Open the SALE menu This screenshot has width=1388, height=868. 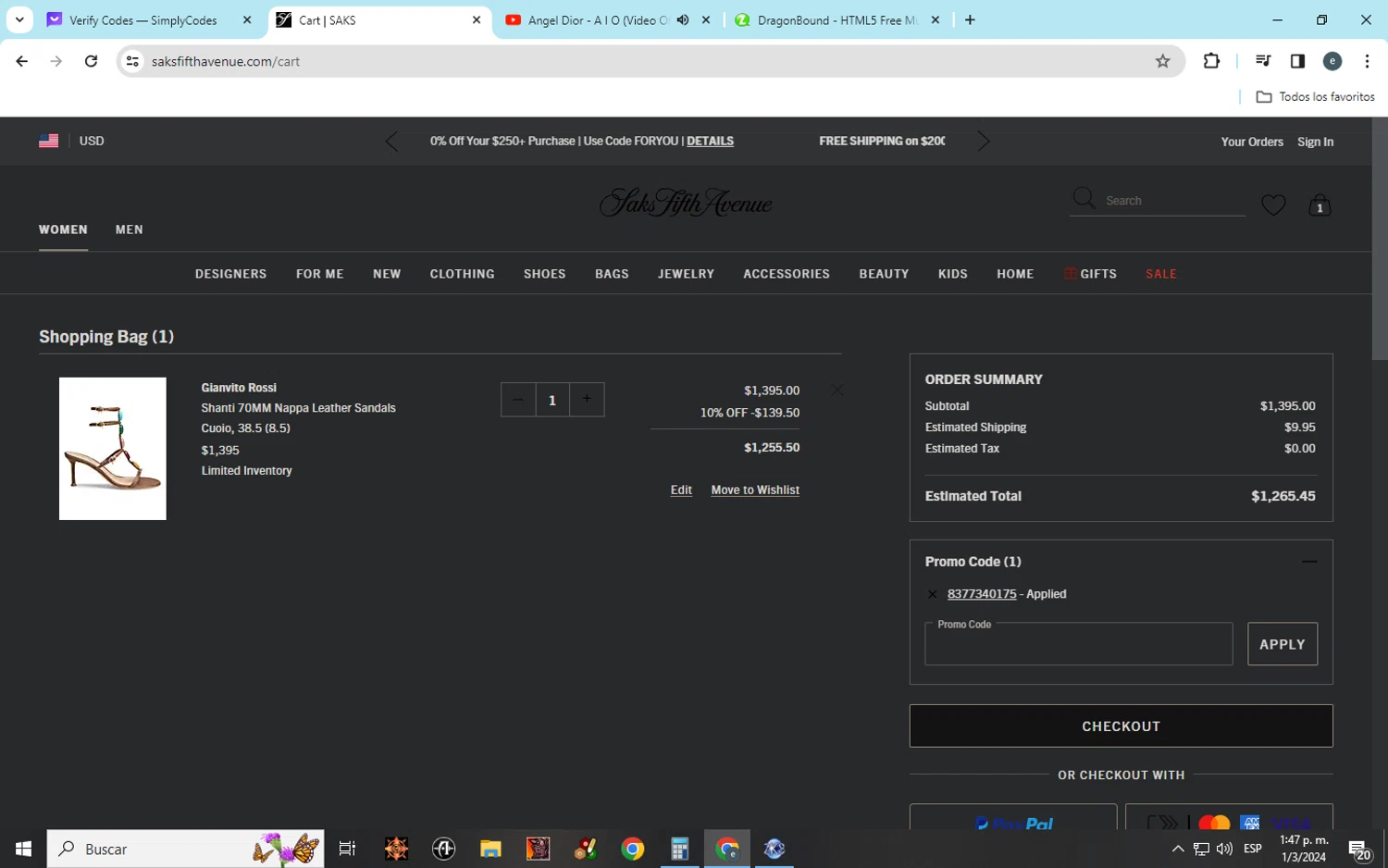click(x=1160, y=274)
